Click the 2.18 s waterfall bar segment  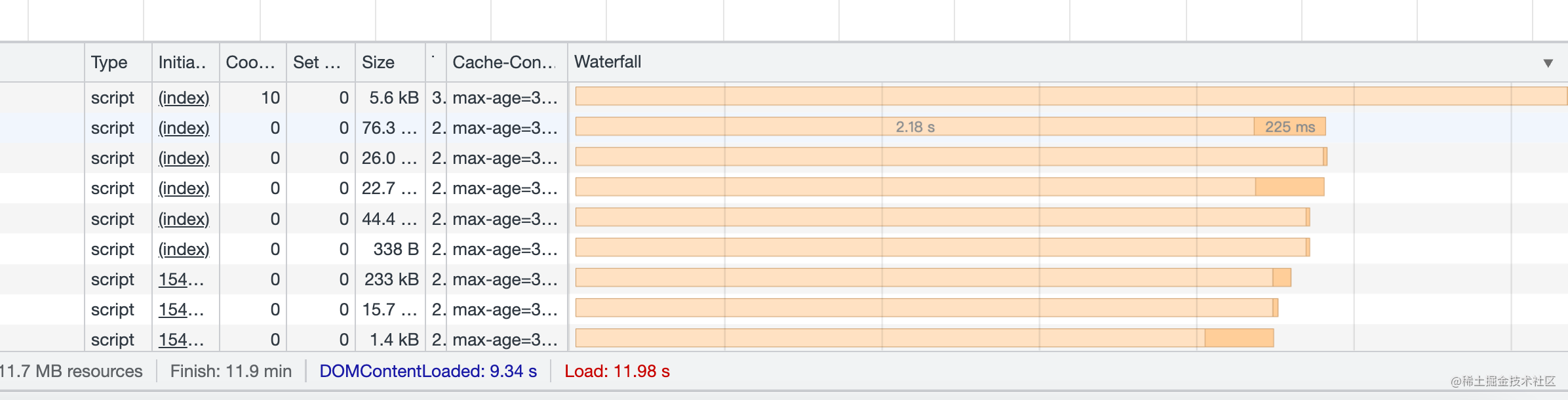[x=914, y=127]
